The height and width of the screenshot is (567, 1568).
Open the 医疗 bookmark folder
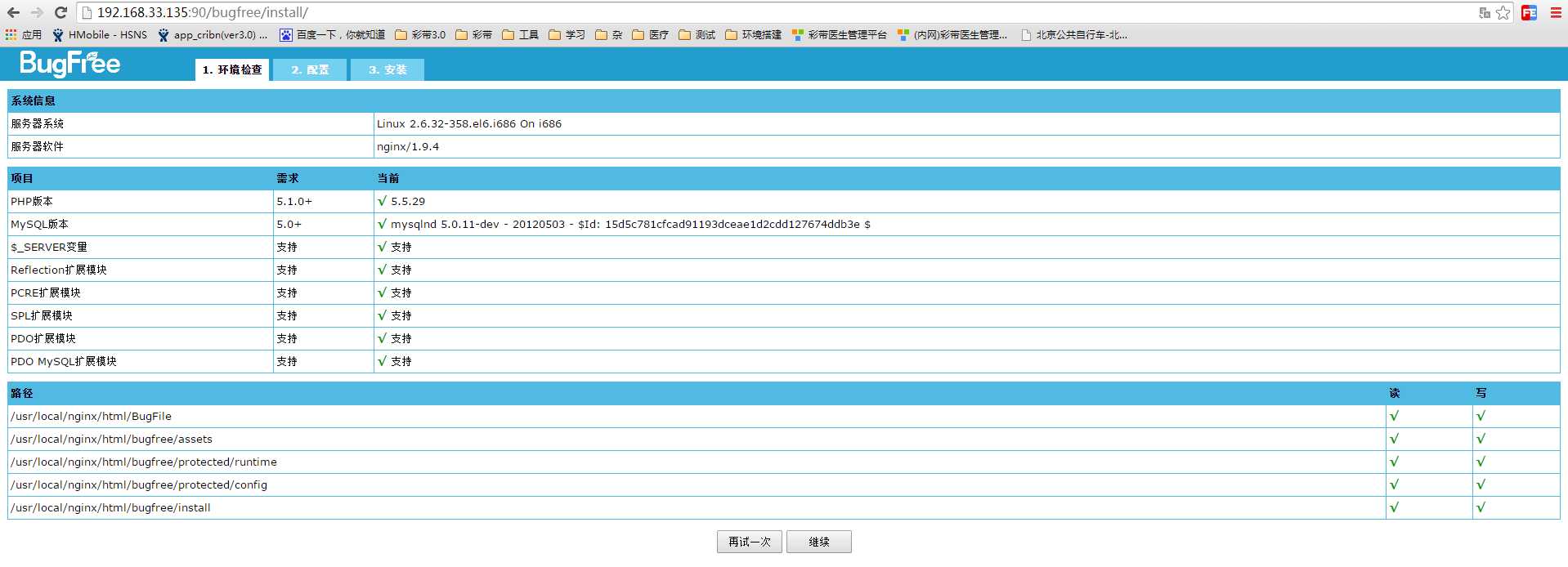click(650, 35)
